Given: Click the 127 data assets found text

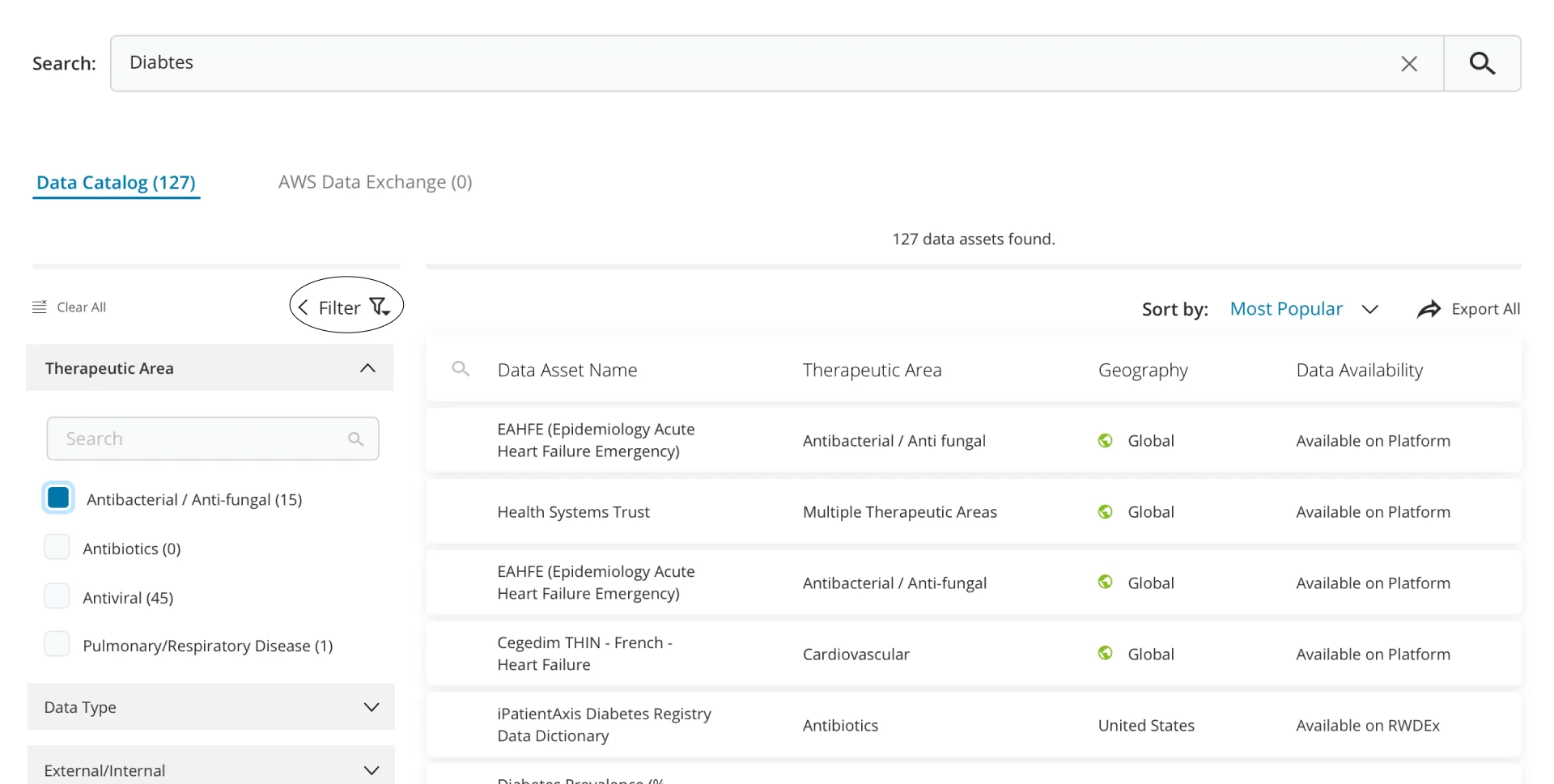Looking at the screenshot, I should (973, 239).
